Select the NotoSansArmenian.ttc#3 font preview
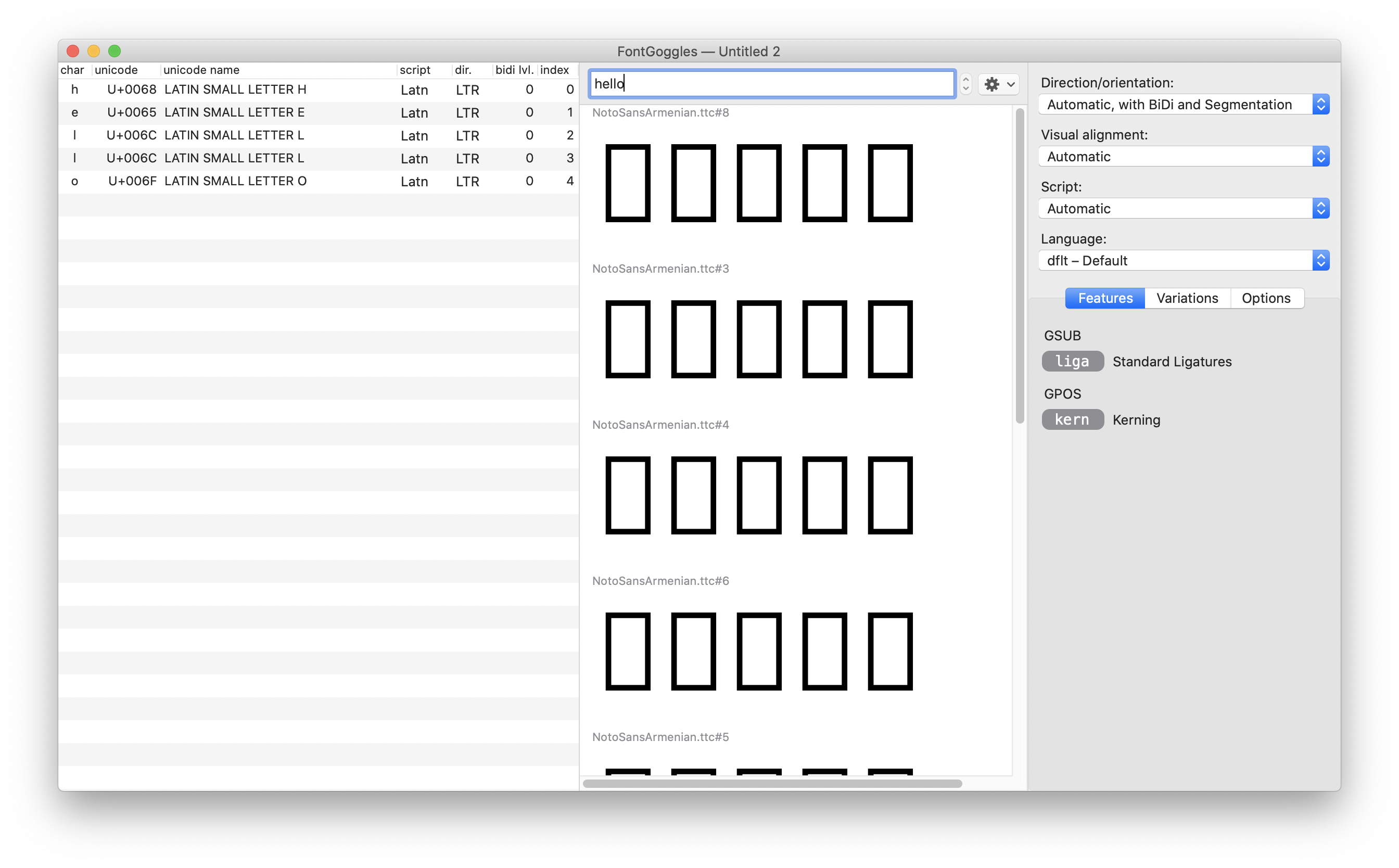 point(758,339)
